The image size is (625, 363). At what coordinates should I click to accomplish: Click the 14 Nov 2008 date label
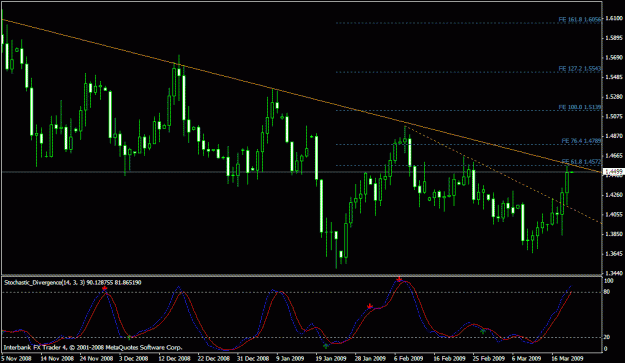[57, 358]
